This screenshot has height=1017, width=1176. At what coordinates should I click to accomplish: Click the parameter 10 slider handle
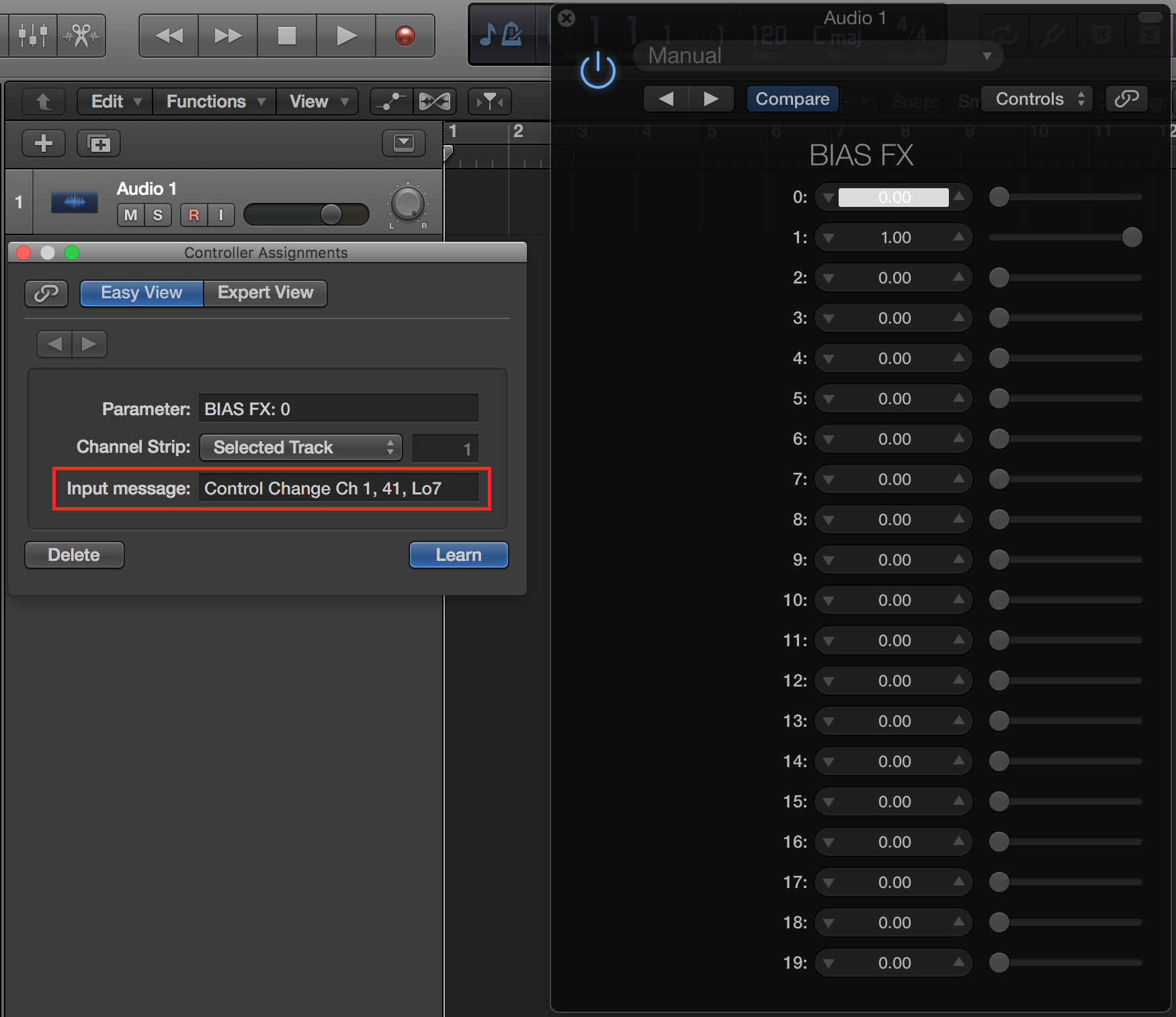tap(999, 600)
